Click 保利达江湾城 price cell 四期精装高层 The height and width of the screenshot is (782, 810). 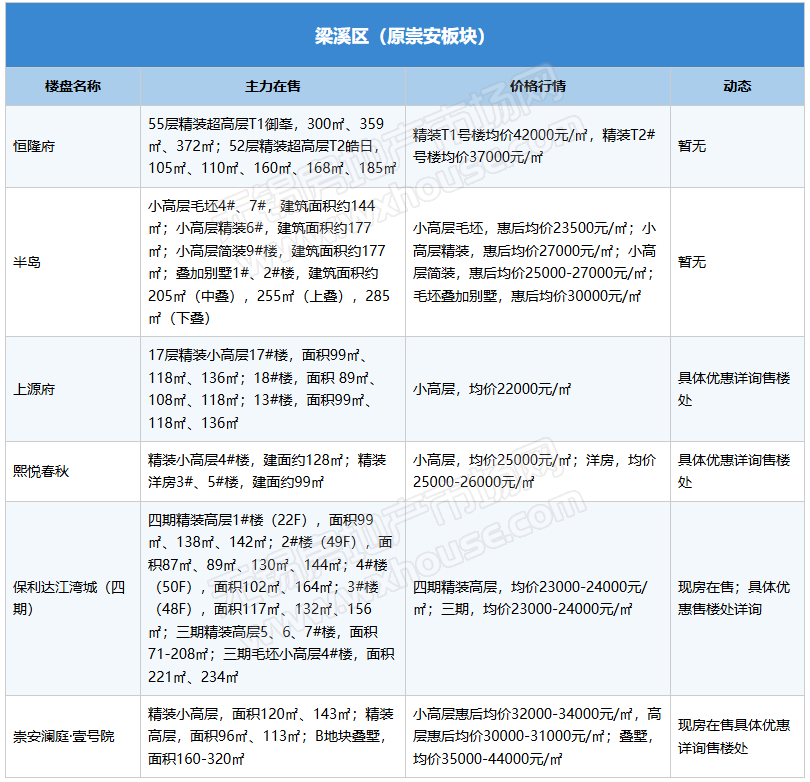[537, 598]
